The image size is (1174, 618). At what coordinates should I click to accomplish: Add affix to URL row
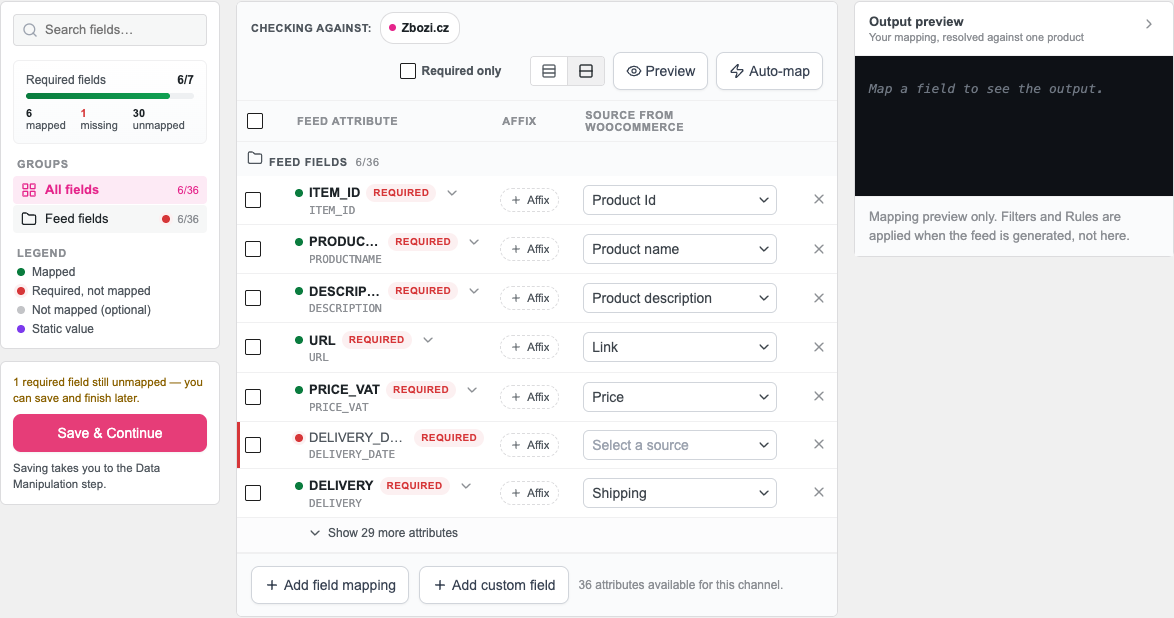pos(529,347)
